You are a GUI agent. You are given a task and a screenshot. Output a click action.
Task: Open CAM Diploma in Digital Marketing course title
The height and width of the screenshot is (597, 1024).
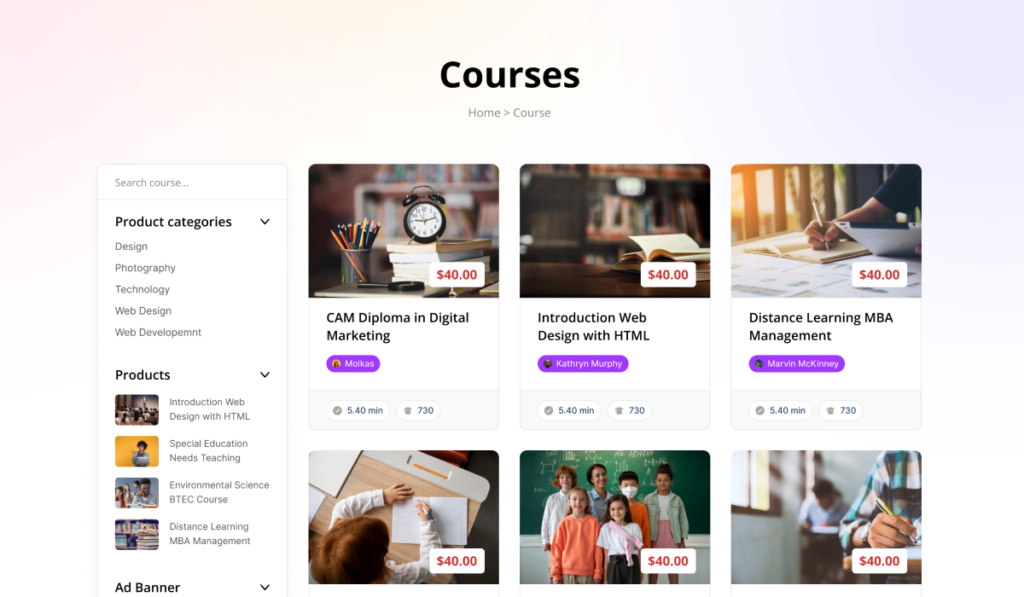tap(398, 327)
